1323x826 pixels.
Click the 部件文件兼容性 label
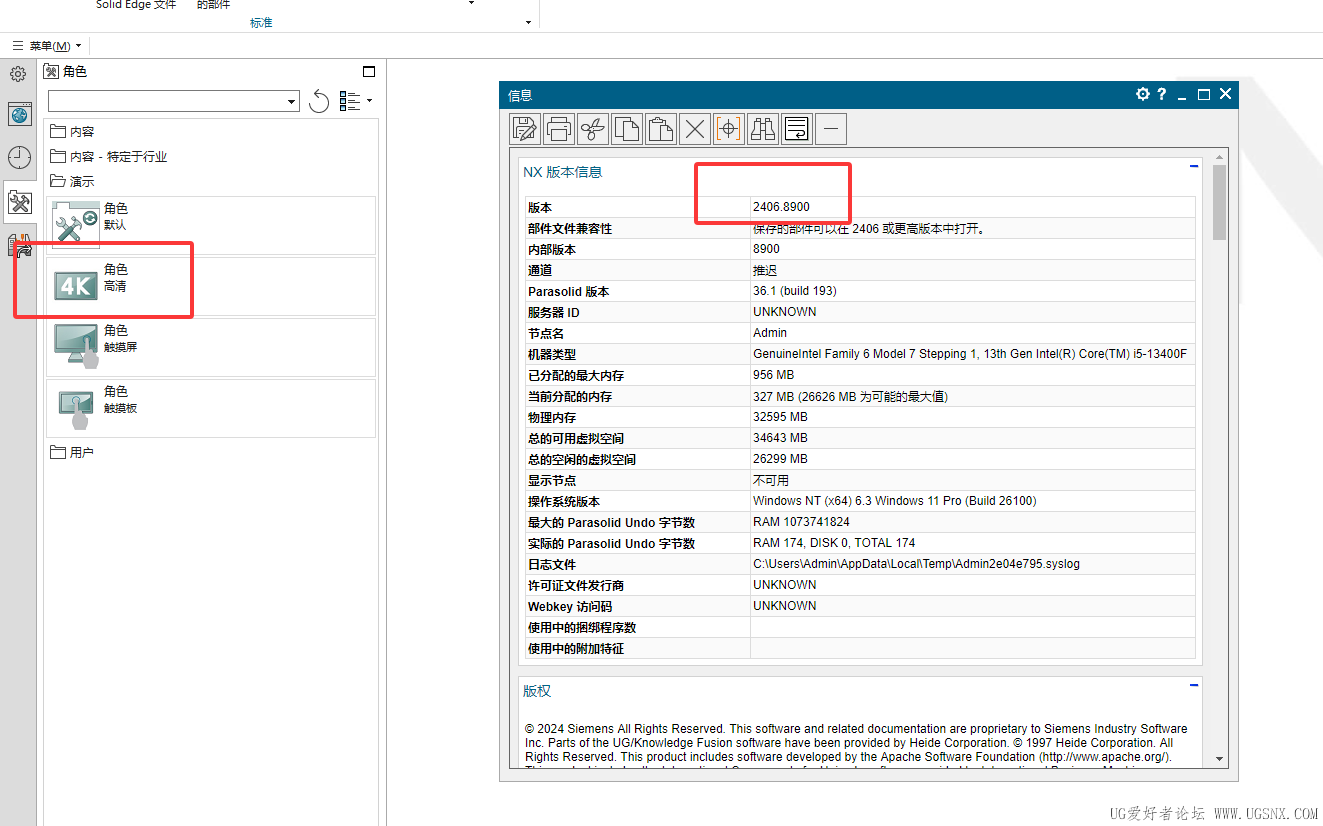[570, 229]
